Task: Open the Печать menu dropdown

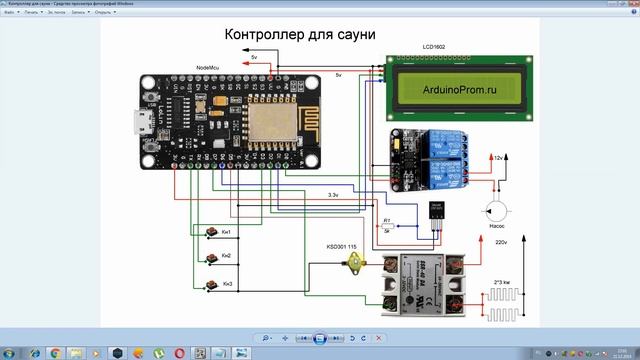Action: [x=33, y=12]
